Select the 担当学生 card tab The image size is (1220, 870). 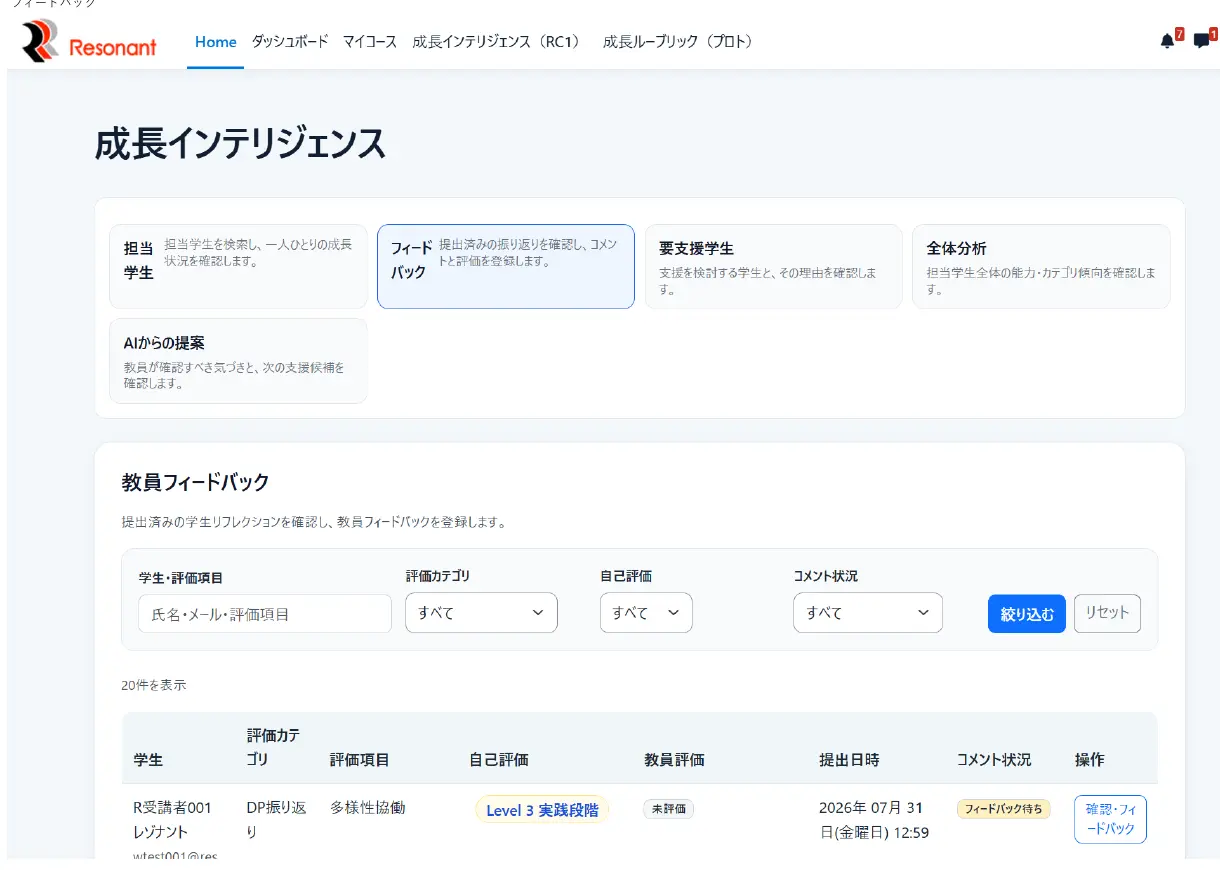point(238,266)
